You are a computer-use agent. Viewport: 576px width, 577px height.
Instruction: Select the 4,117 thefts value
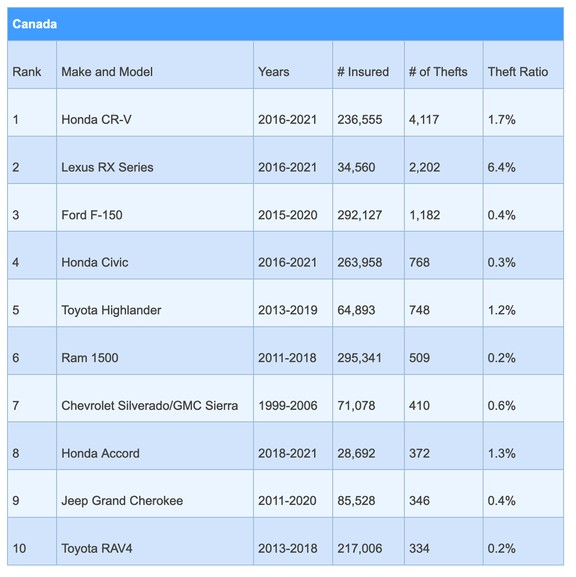click(424, 120)
